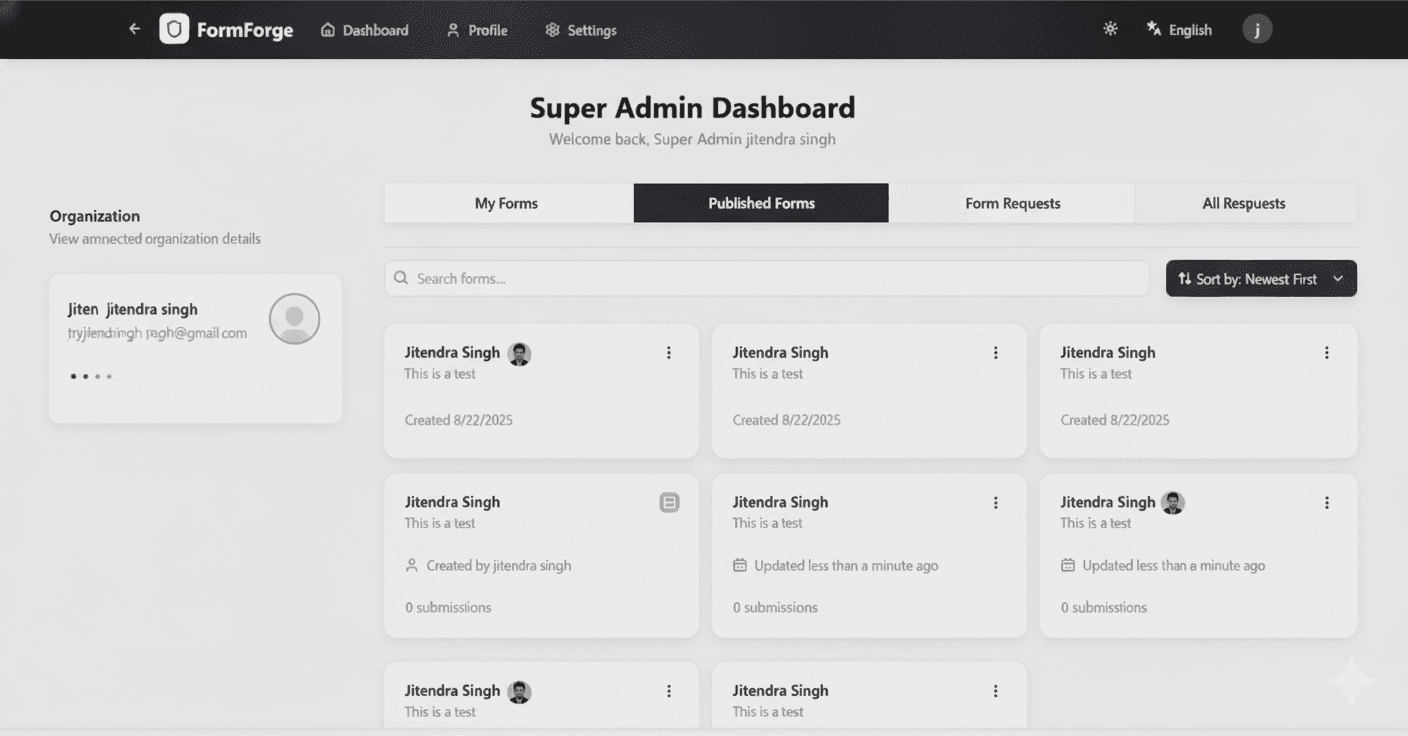This screenshot has height=736, width=1408.
Task: Click the back arrow in the navbar
Action: [x=135, y=29]
